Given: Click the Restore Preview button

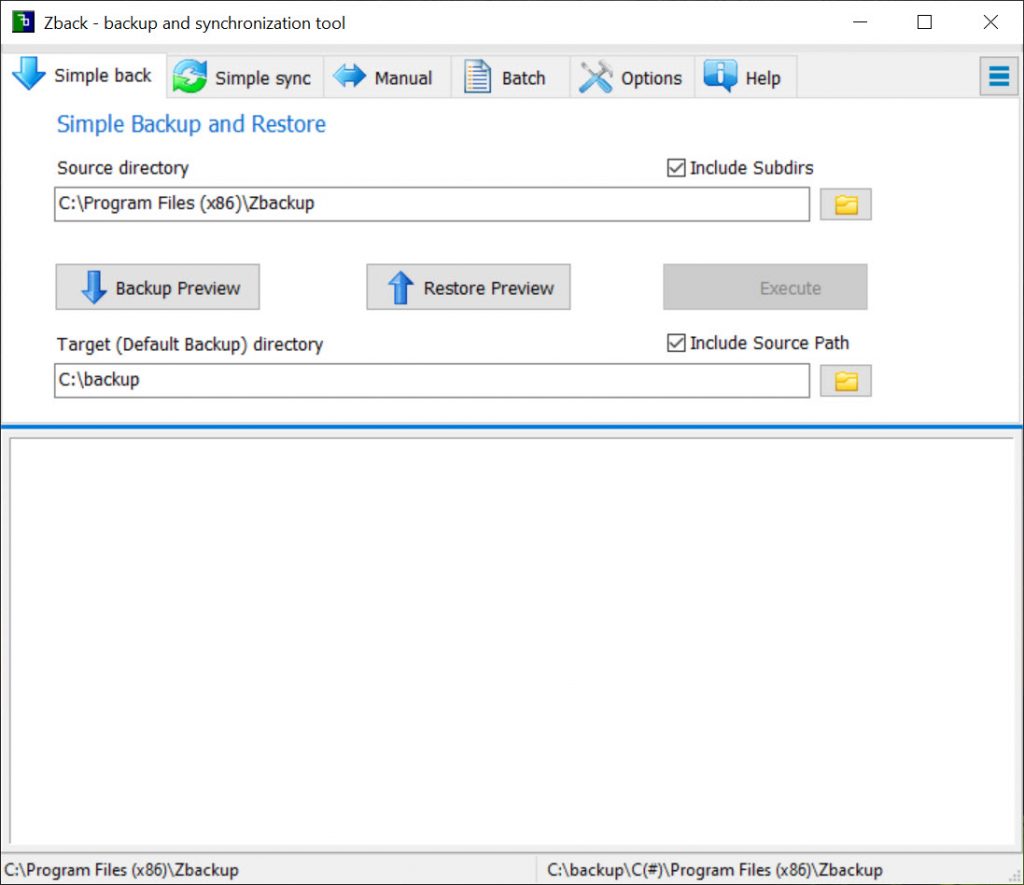Looking at the screenshot, I should click(468, 287).
